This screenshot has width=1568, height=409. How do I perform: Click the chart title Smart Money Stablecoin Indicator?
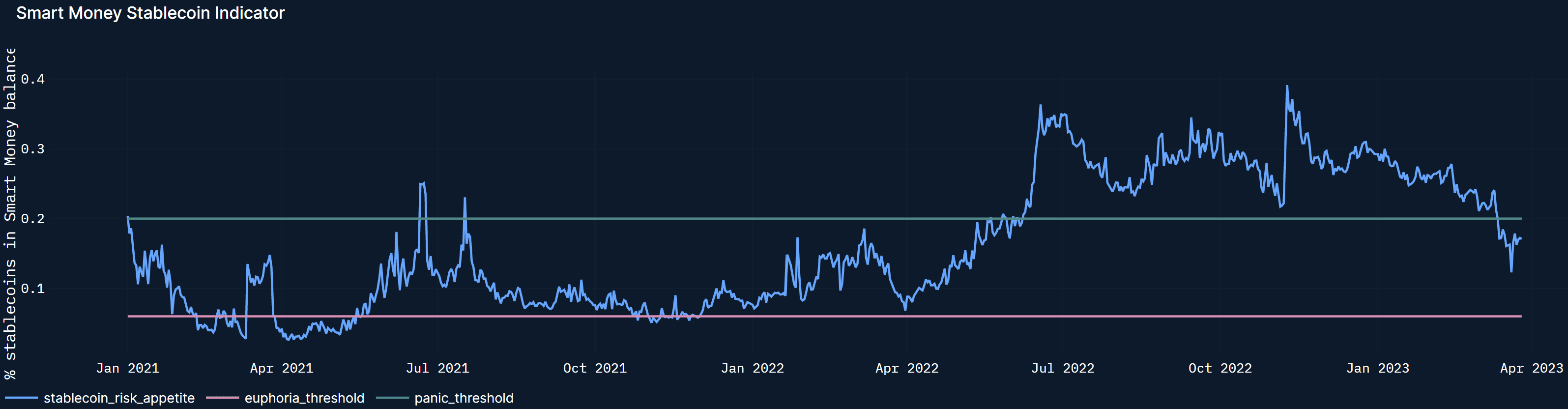(150, 13)
